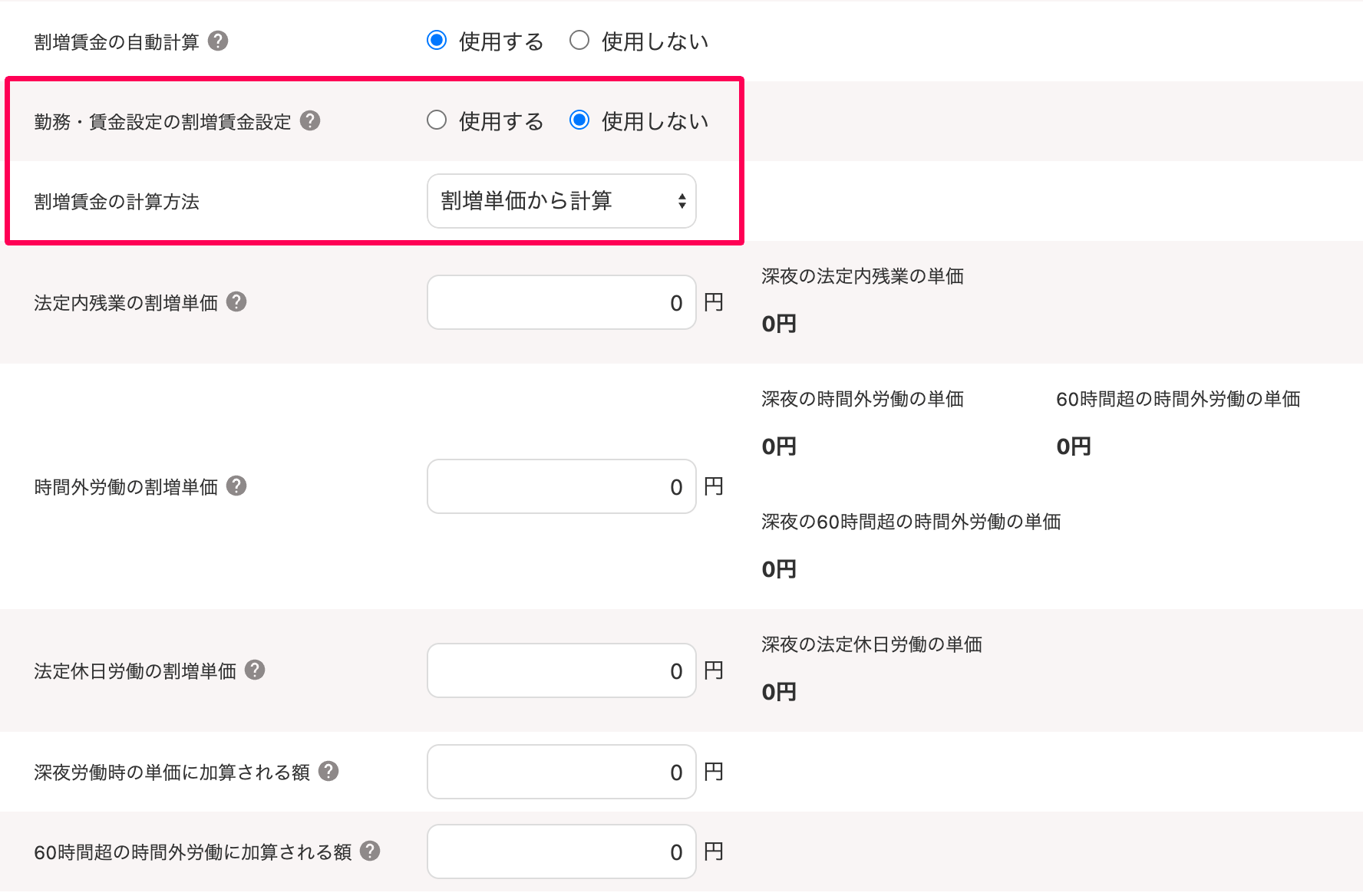Click the 深夜の法定内残業の単価 label
This screenshot has height=896, width=1363.
point(863,276)
